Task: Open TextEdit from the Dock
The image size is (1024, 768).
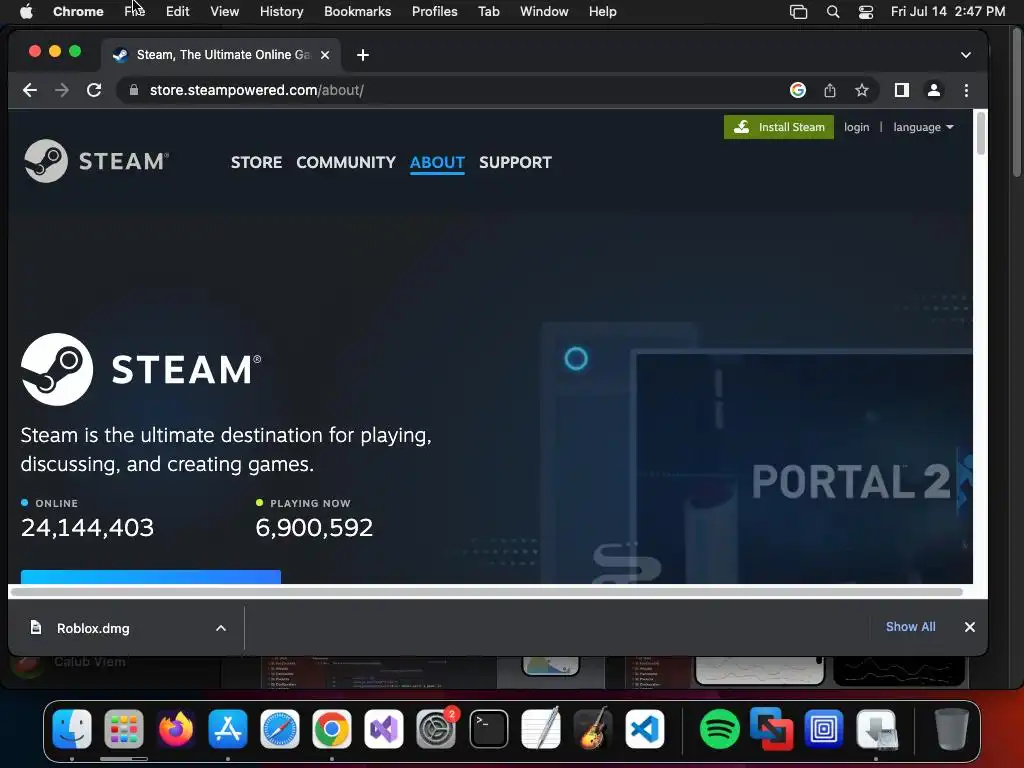Action: [x=541, y=729]
